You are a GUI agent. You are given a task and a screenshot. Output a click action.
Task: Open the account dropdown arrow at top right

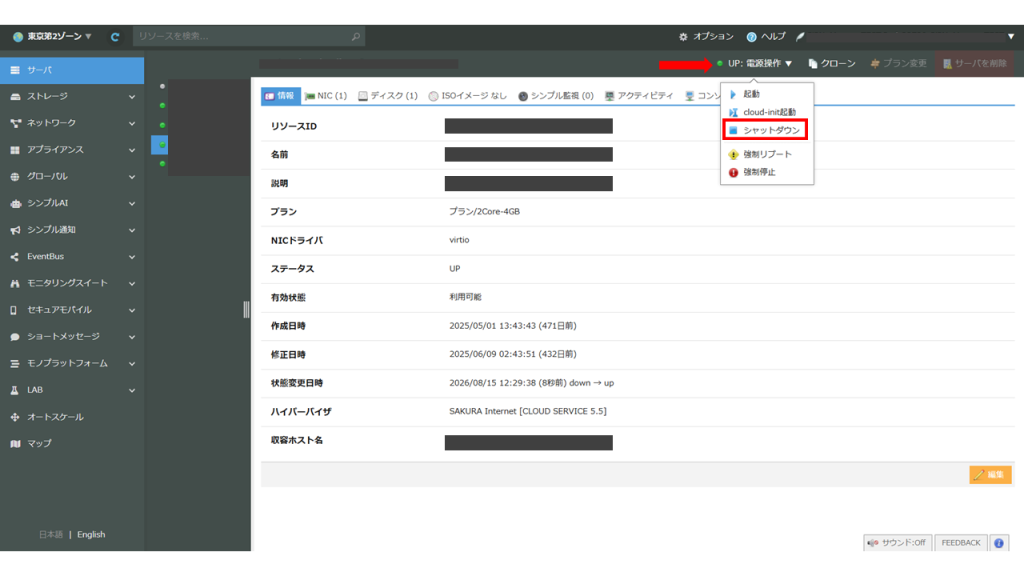click(x=1011, y=37)
